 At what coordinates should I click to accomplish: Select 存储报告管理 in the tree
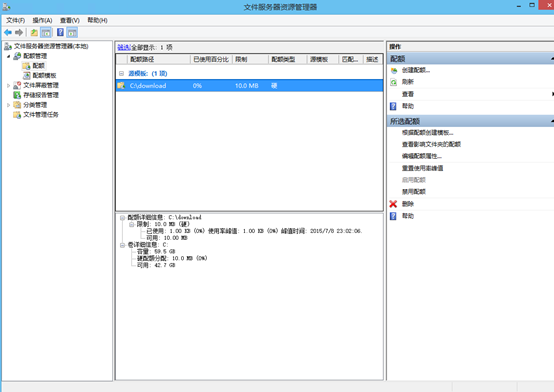click(41, 95)
